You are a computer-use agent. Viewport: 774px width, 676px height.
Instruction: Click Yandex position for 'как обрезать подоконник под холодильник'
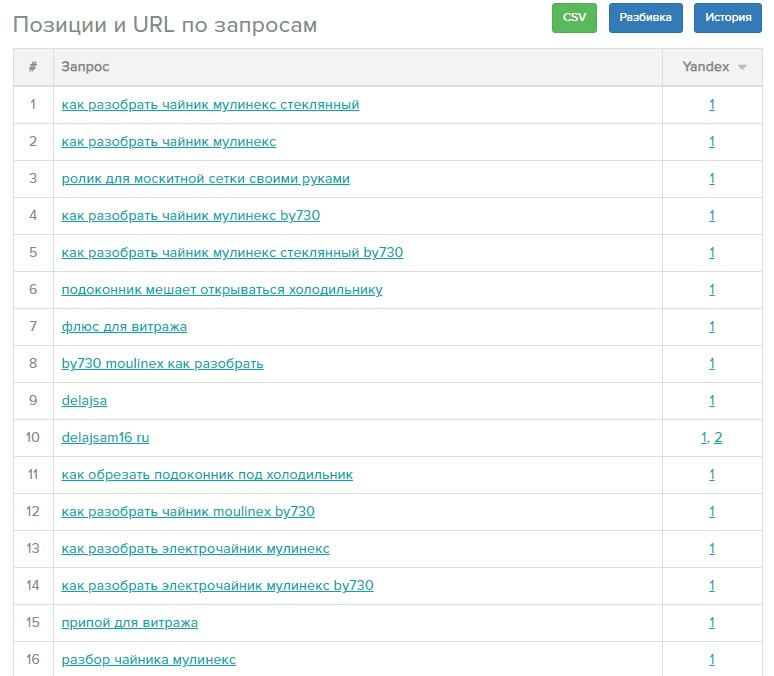click(712, 475)
